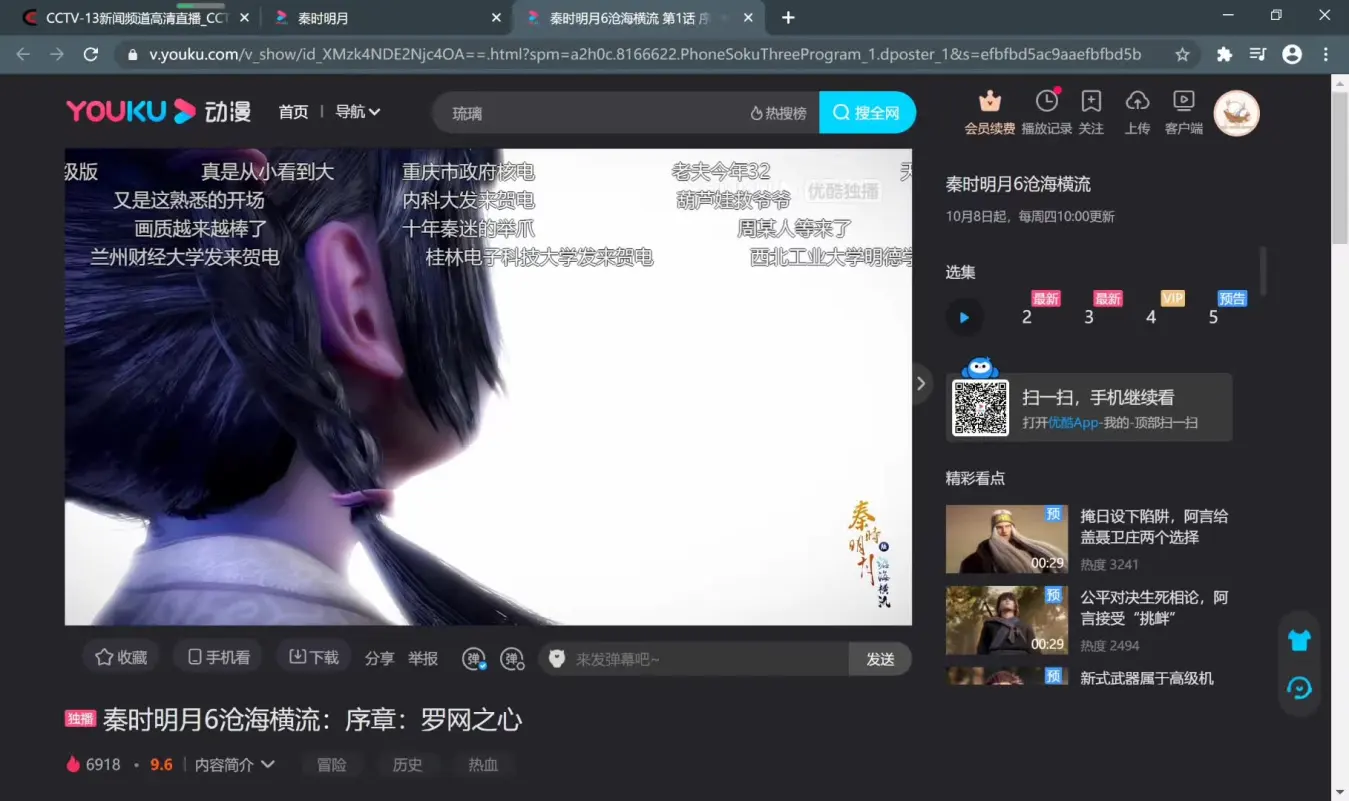The height and width of the screenshot is (801, 1349).
Task: Select episode 2
Action: pyautogui.click(x=1027, y=317)
